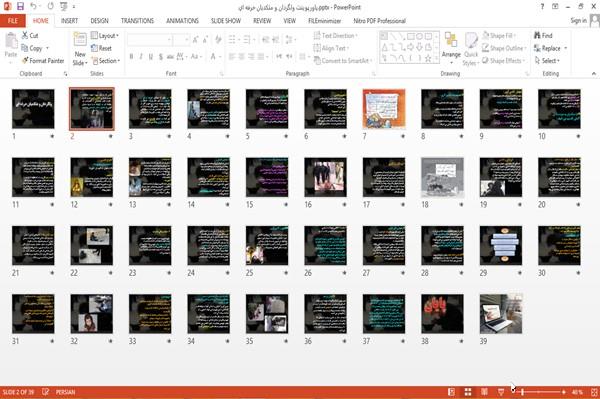The image size is (600, 399).
Task: Open the TRANSITIONS ribbon tab
Action: point(137,21)
